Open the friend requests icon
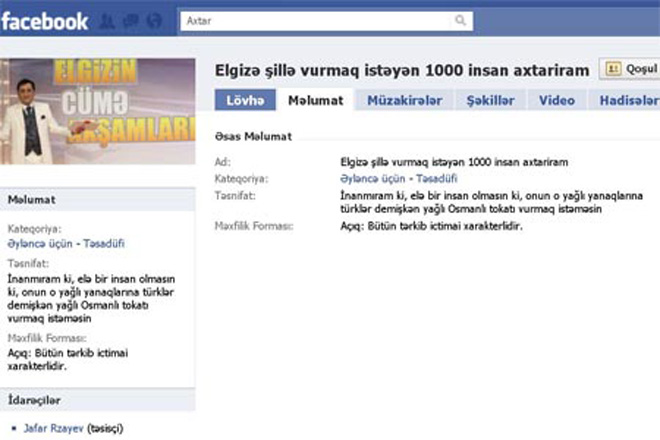This screenshot has width=660, height=440. tap(107, 21)
